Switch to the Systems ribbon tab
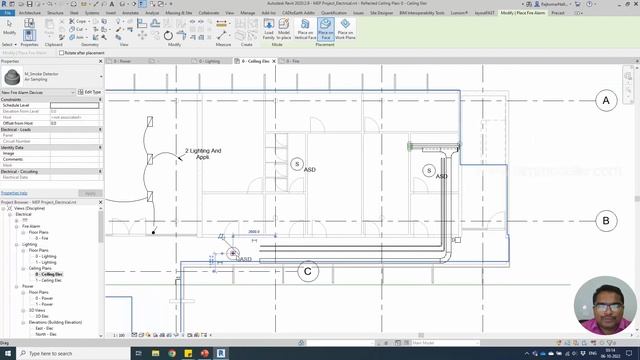 (x=92, y=13)
